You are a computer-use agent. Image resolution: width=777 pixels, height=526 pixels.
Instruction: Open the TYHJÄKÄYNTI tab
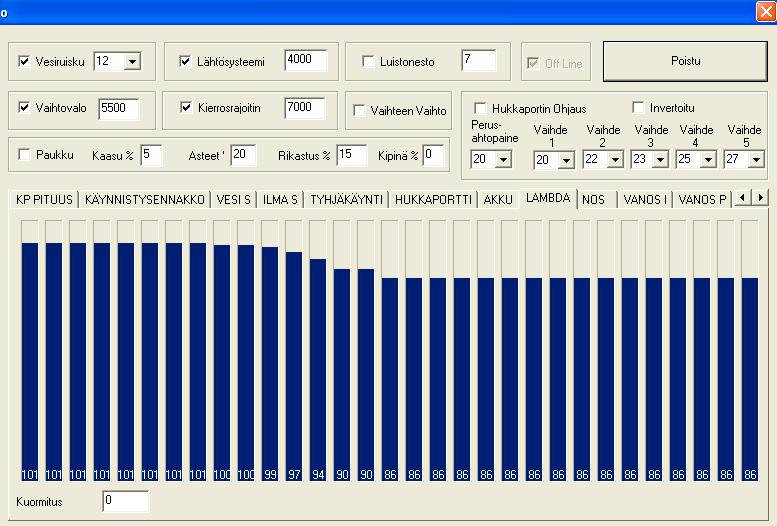pyautogui.click(x=346, y=199)
